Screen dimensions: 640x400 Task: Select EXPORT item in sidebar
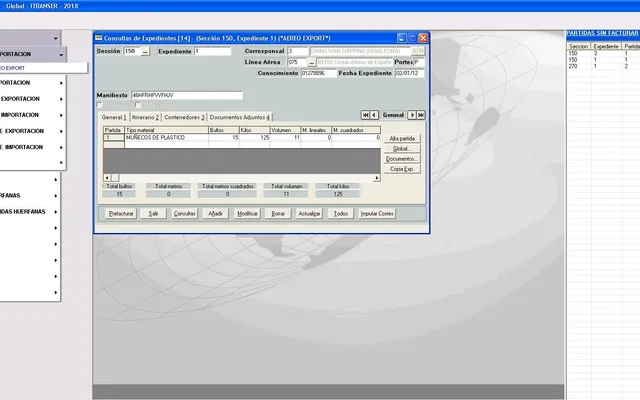click(x=43, y=68)
